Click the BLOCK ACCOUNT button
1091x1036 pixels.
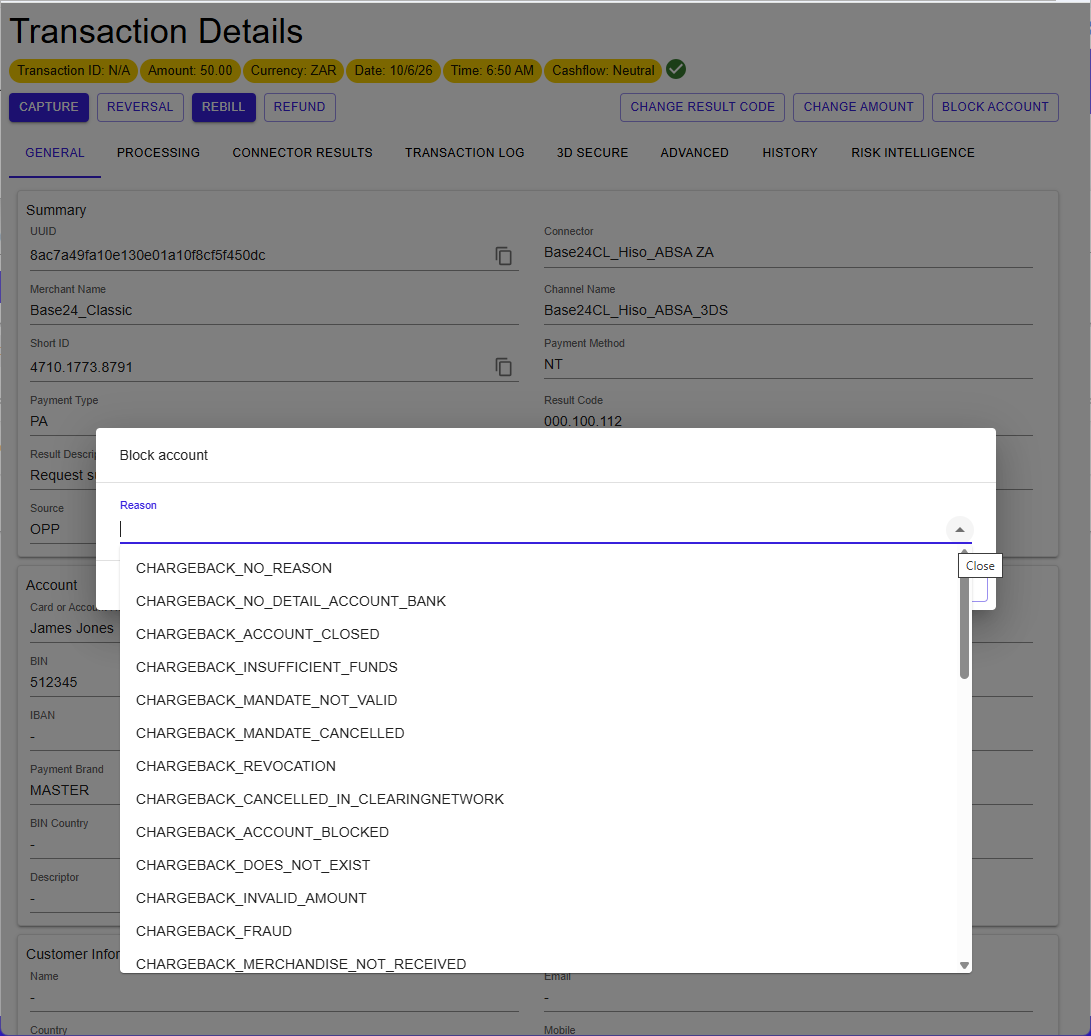click(x=995, y=107)
